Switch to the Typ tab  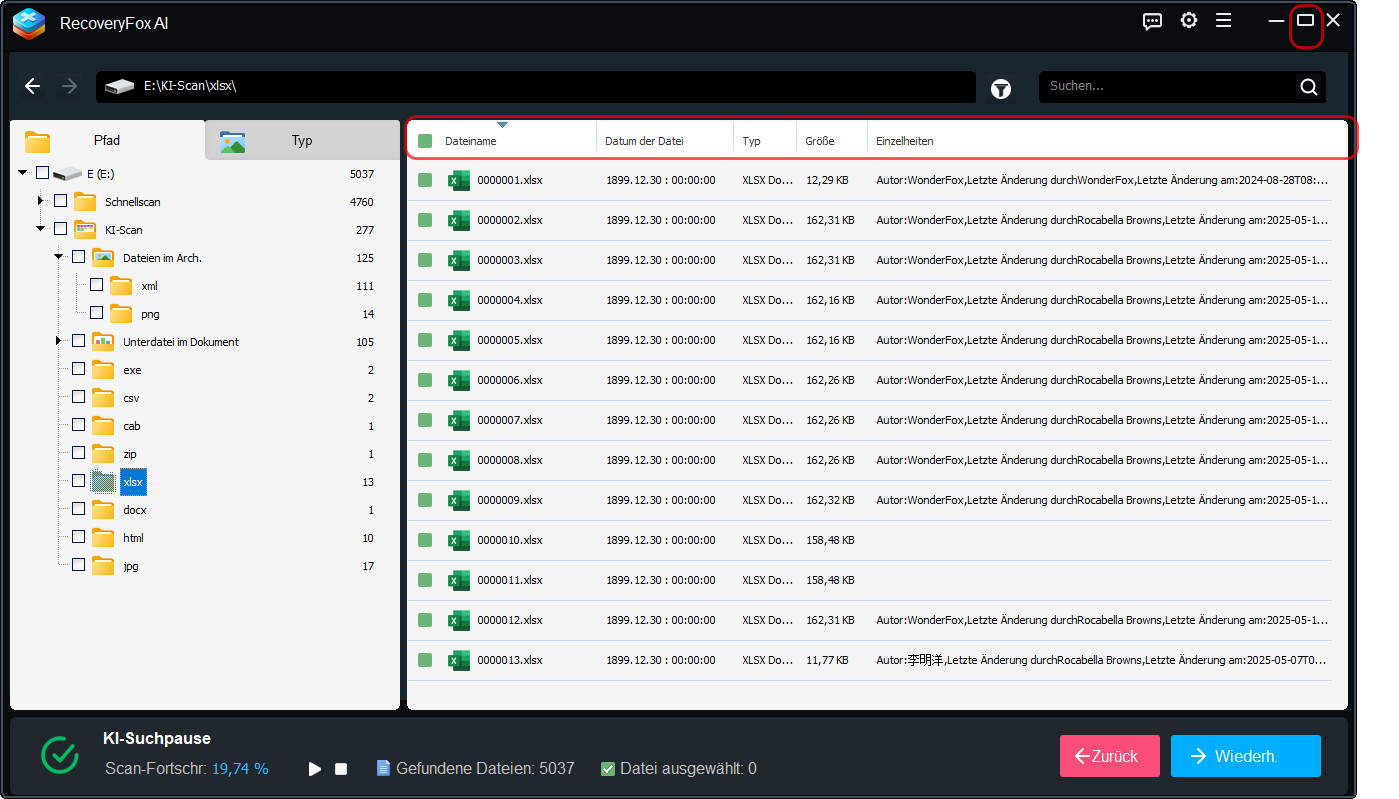coord(302,141)
